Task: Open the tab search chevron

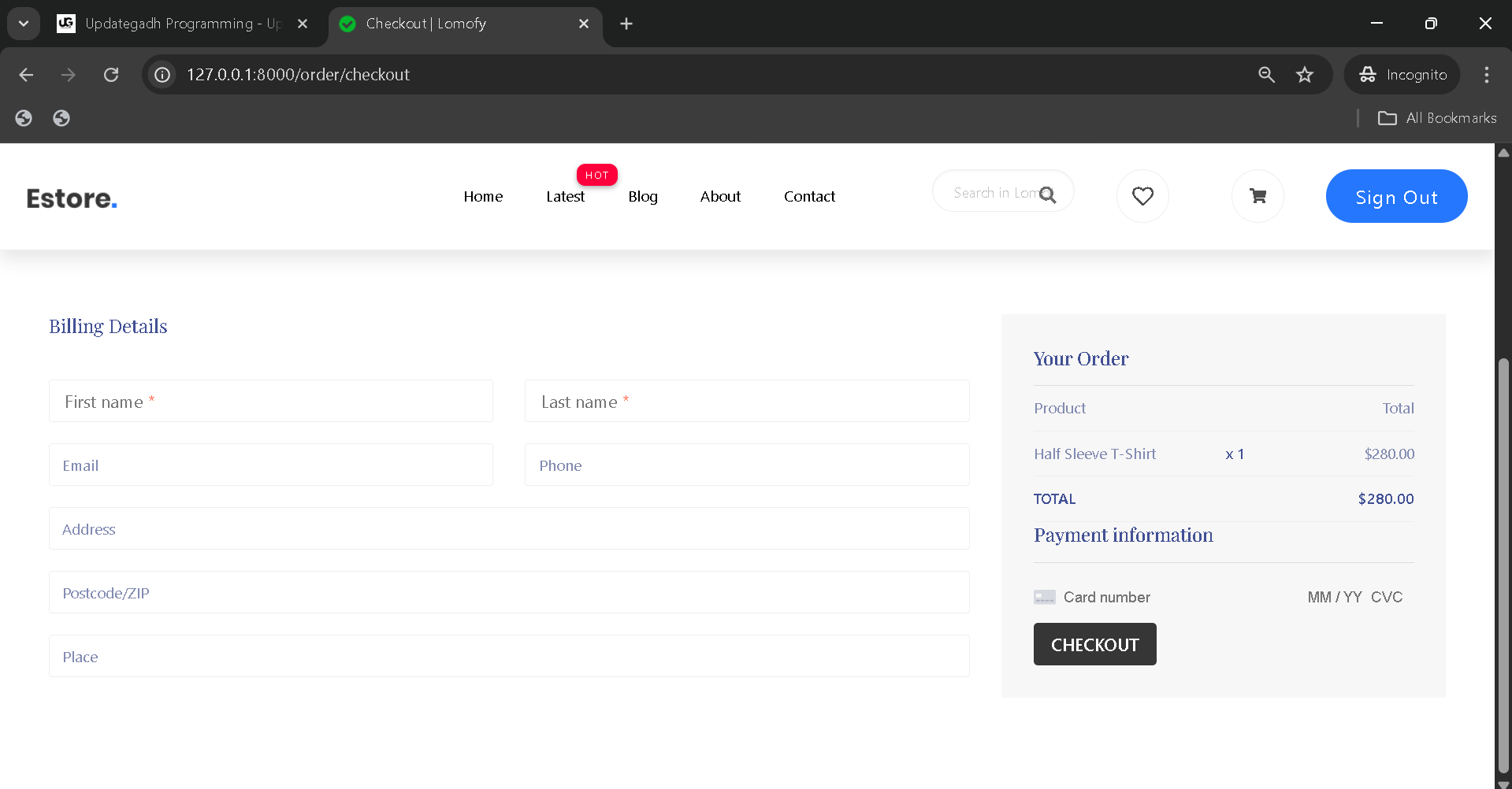Action: click(x=23, y=23)
